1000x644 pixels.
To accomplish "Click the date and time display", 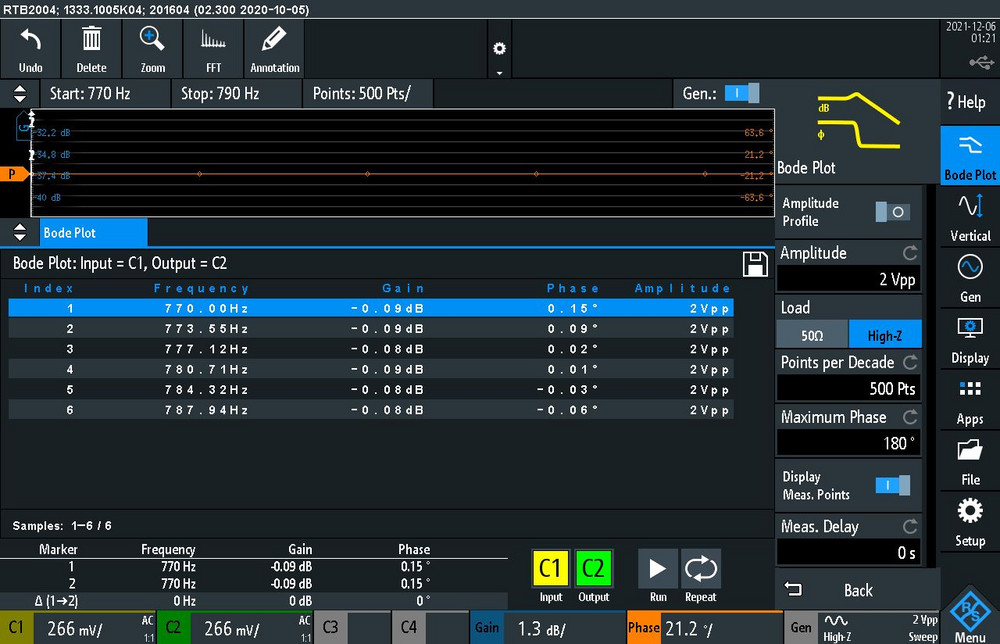I will [x=970, y=32].
